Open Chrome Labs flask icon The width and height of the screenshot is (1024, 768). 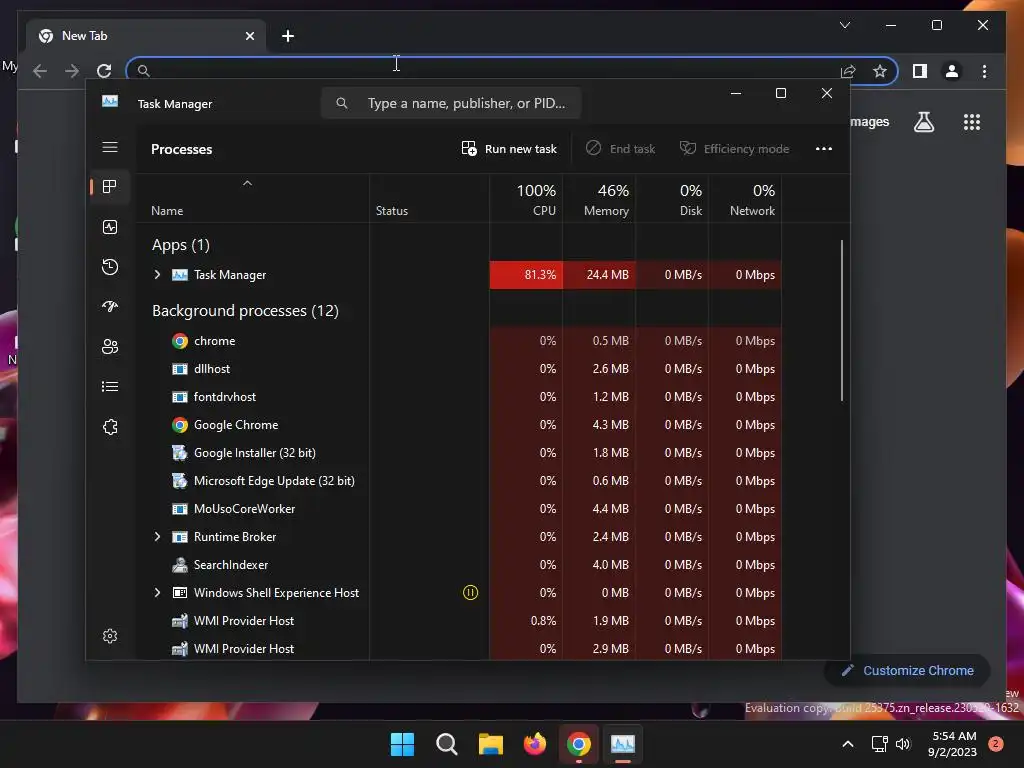(923, 122)
